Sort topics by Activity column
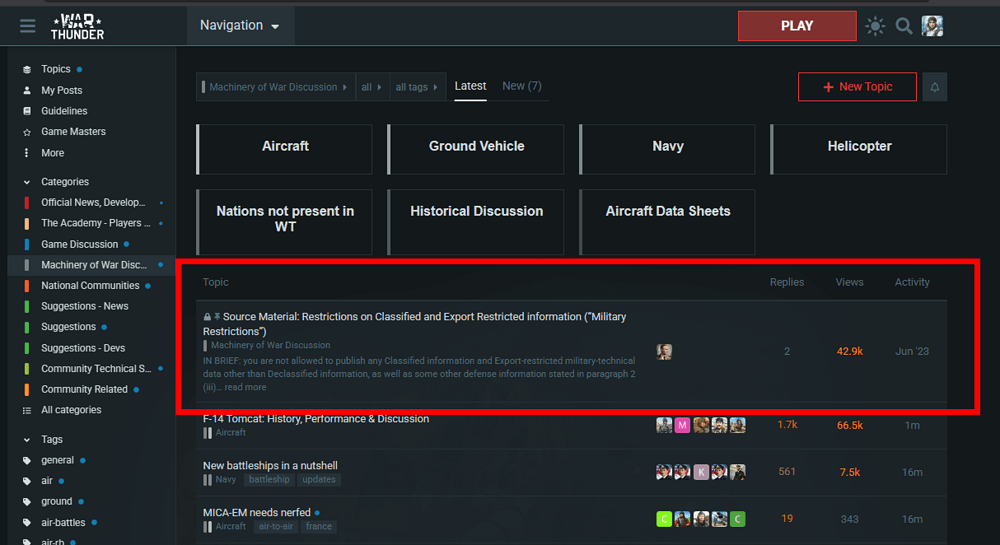 coord(912,282)
